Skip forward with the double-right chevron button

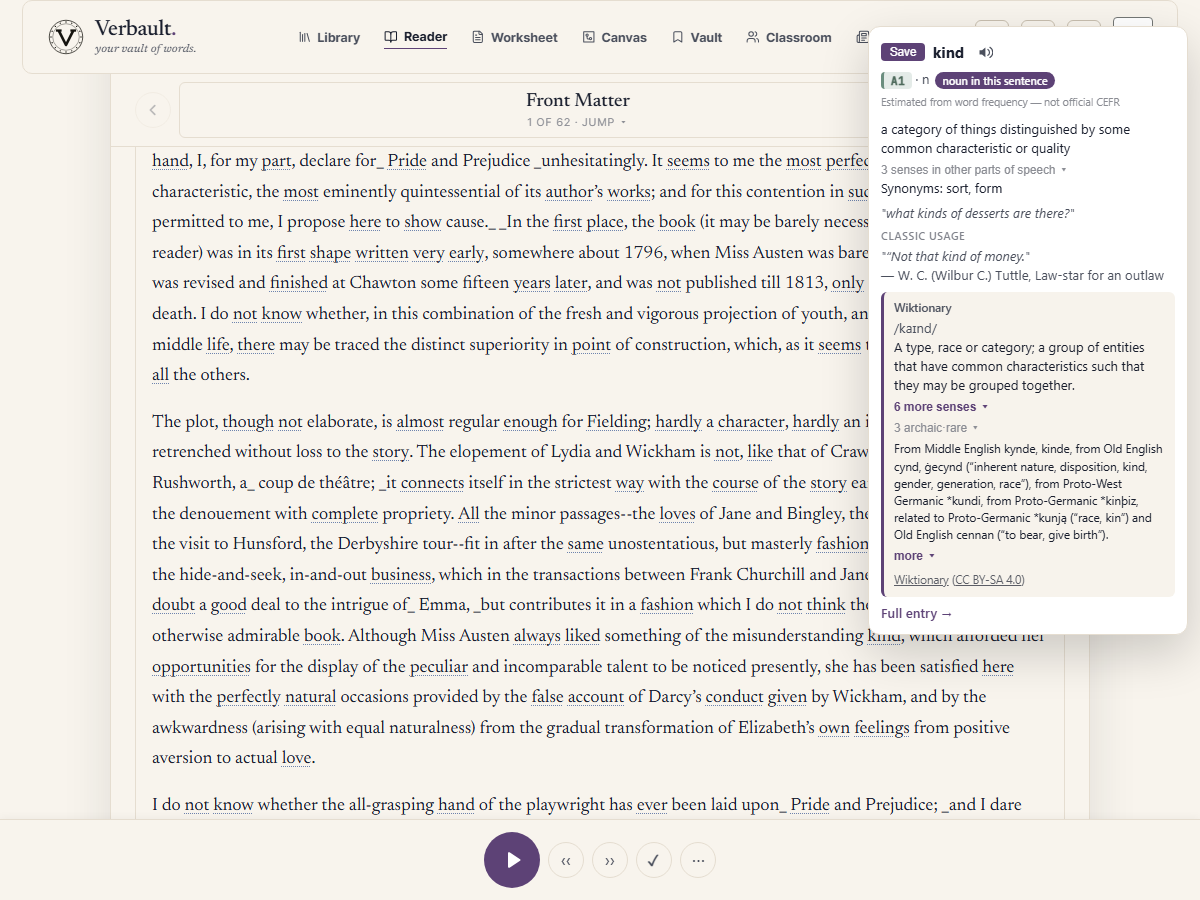click(610, 860)
